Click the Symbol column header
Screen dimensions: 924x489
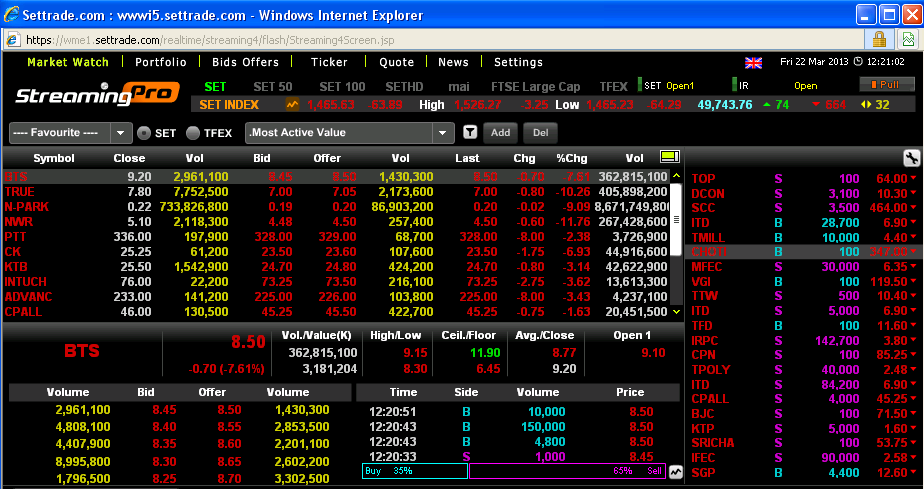coord(54,158)
